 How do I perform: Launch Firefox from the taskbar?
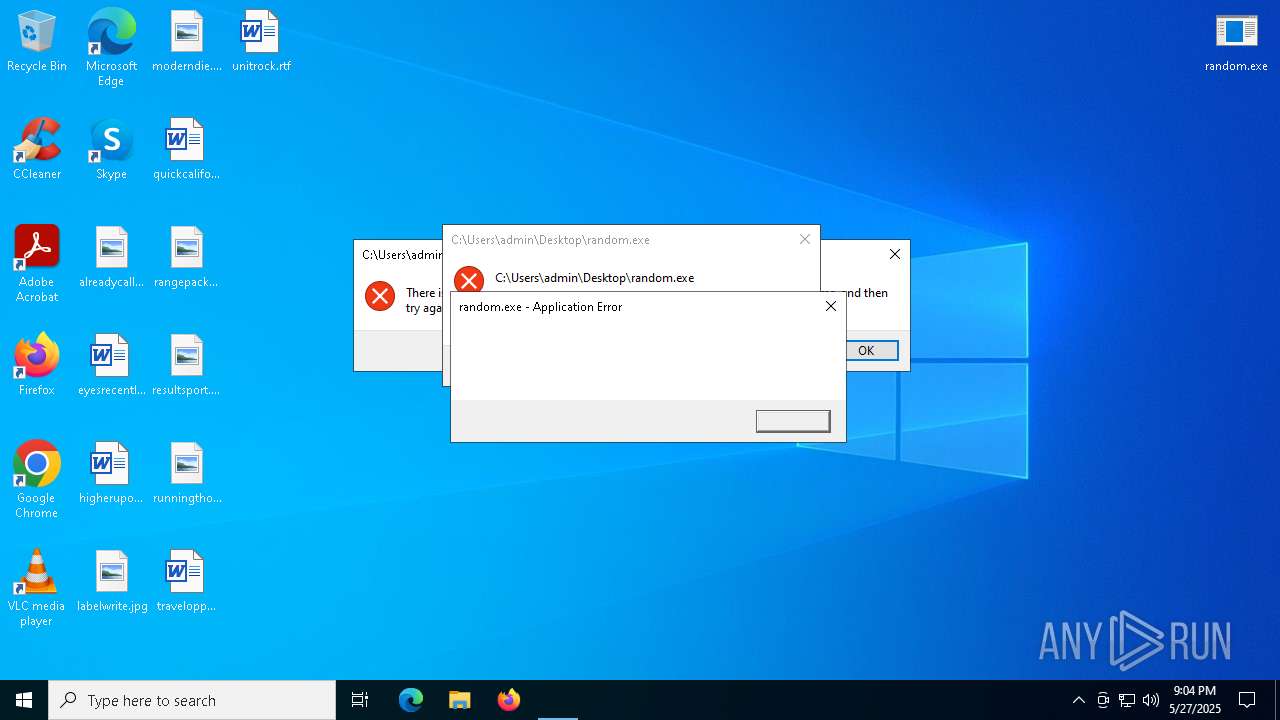click(509, 700)
